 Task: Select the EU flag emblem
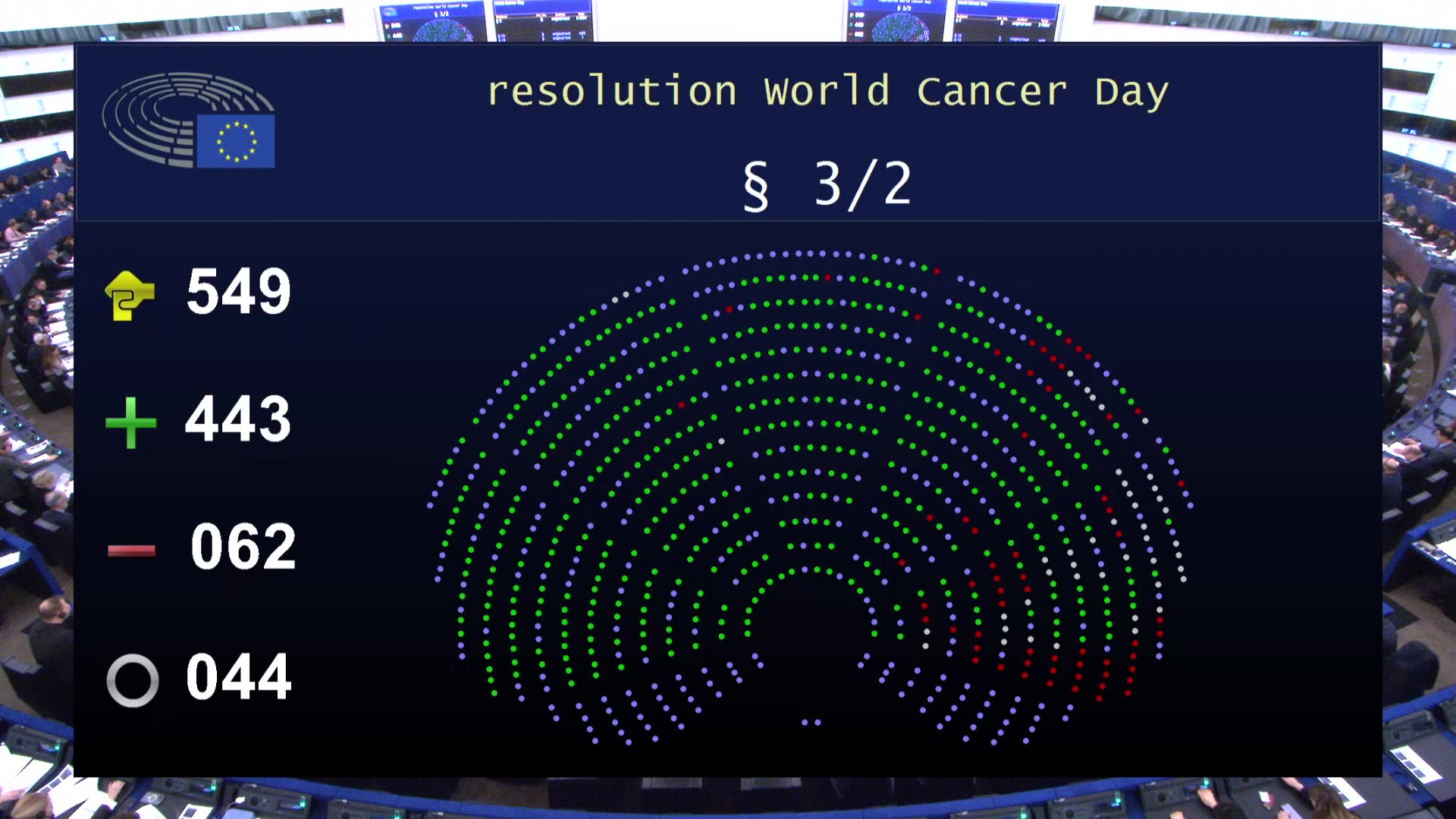tap(234, 142)
